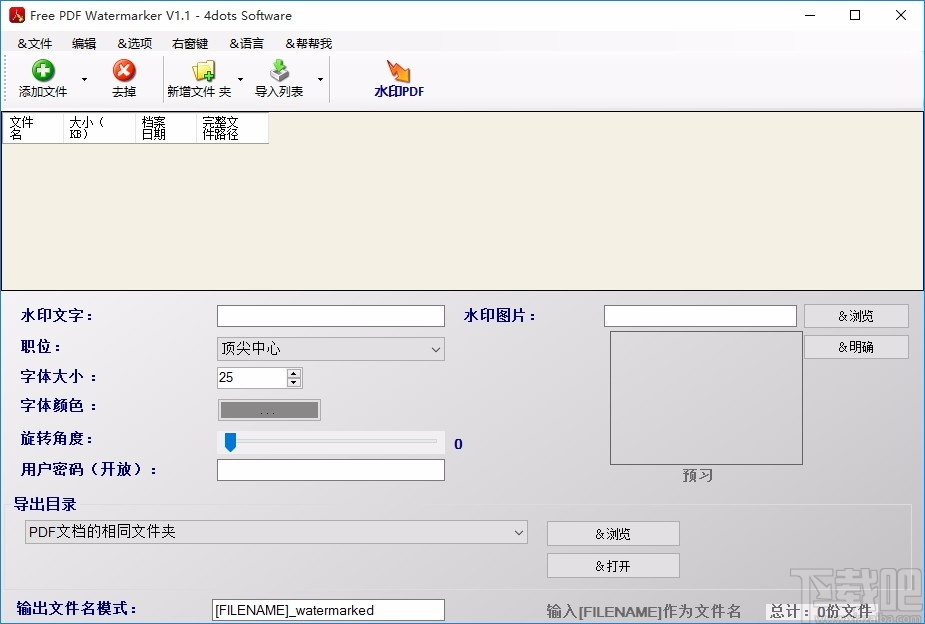Screen dimensions: 925x624
Task: Click the 水印文字 text input field
Action: [330, 315]
